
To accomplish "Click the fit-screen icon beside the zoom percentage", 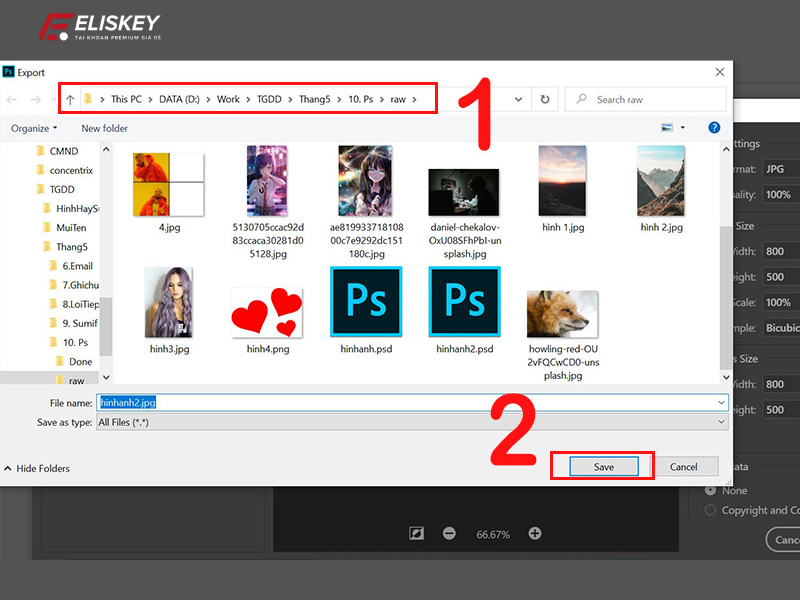I will click(x=416, y=534).
